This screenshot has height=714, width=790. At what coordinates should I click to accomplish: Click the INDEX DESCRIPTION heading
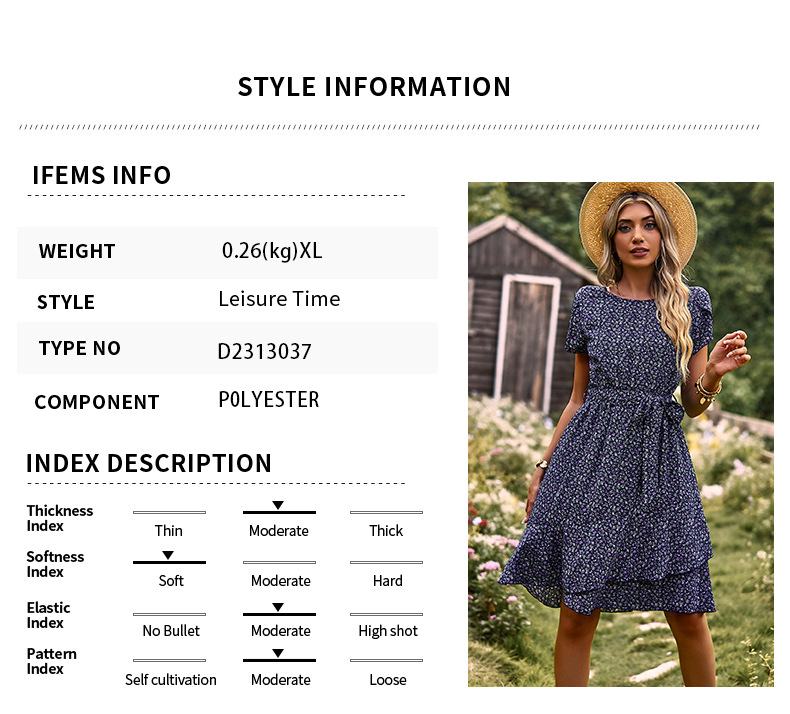149,463
